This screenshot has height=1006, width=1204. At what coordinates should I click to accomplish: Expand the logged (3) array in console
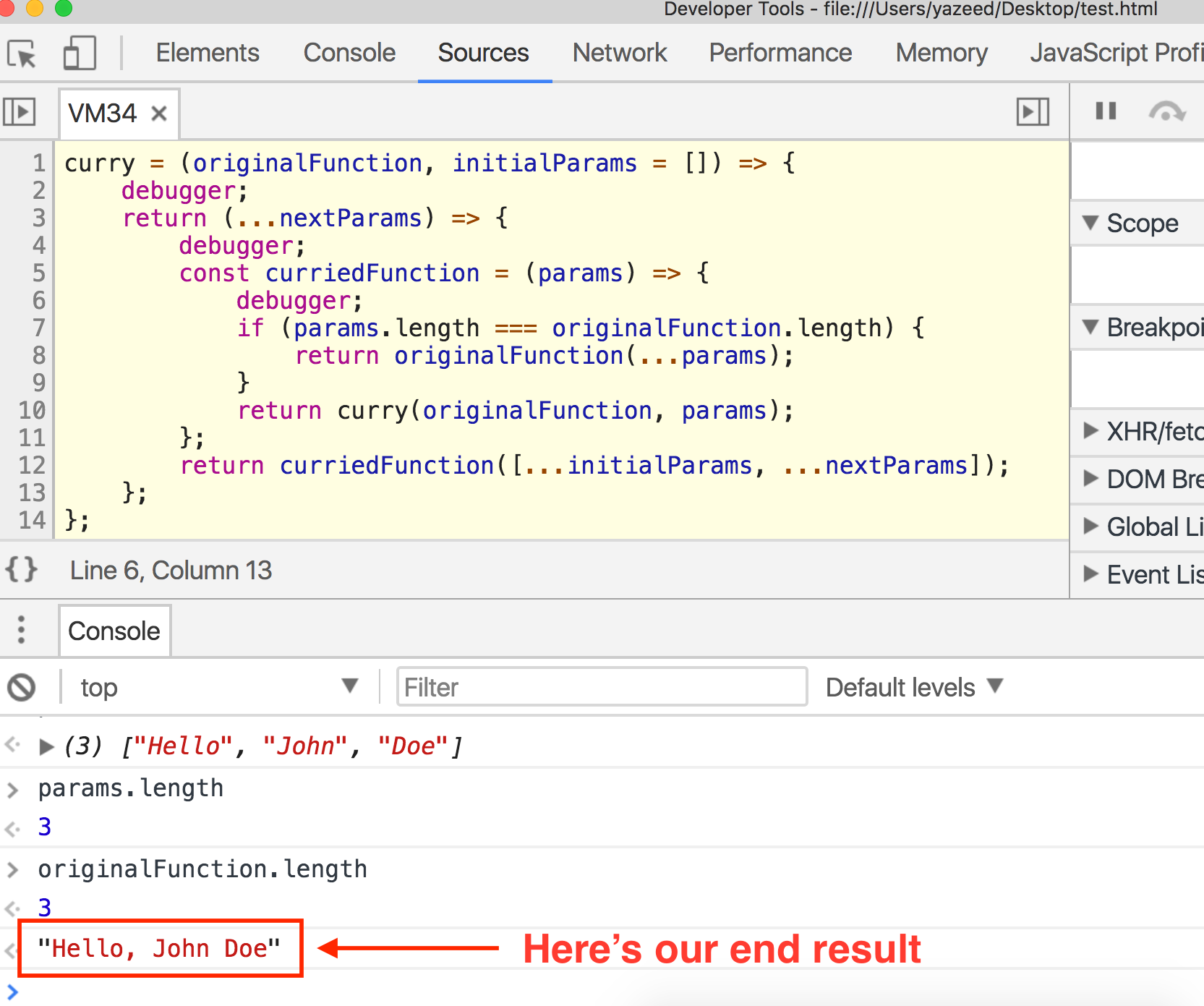tap(46, 746)
